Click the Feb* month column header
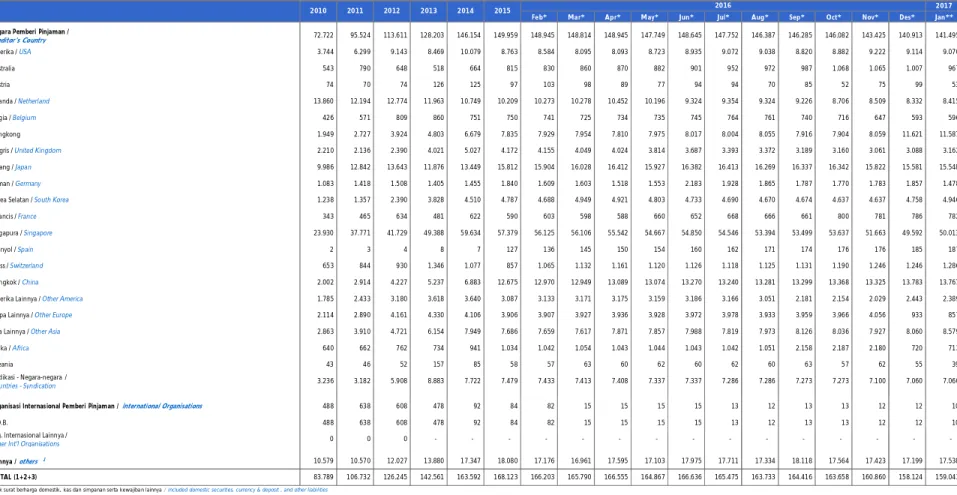The image size is (957, 495). (539, 17)
